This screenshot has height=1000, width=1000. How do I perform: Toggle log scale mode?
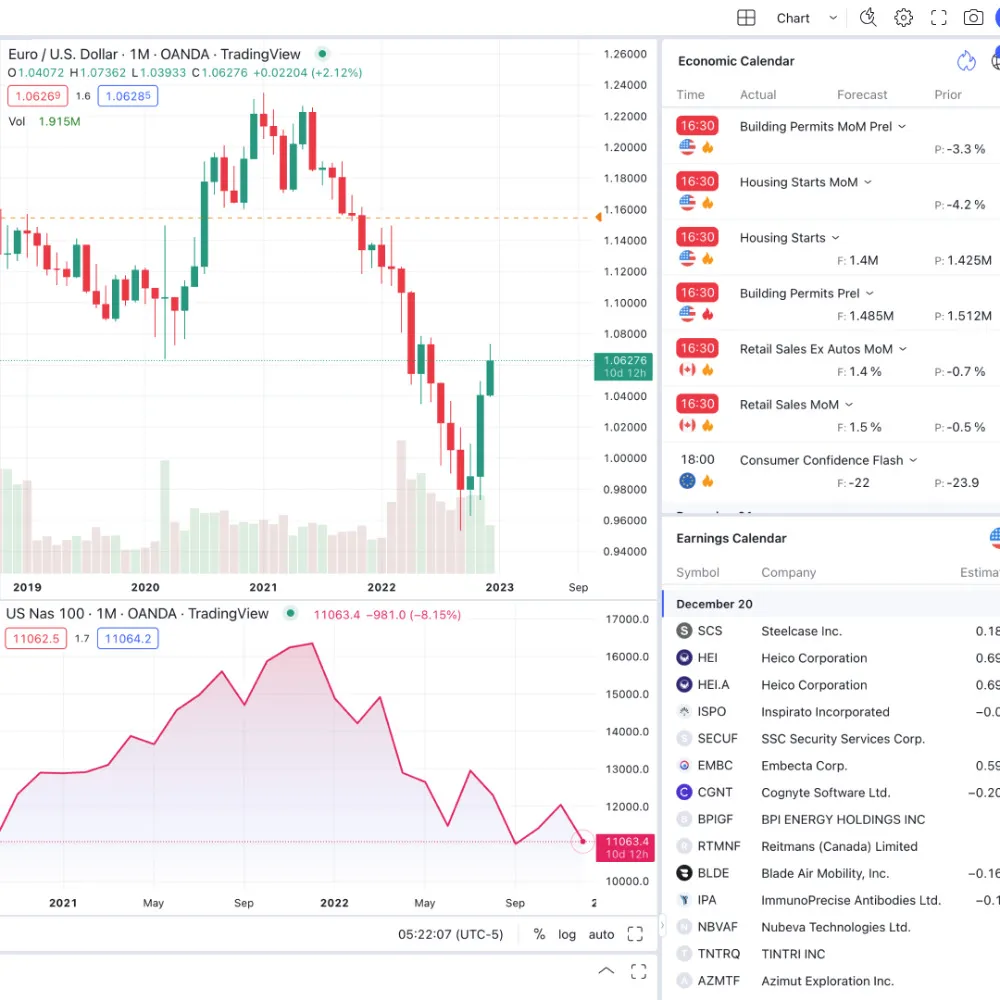click(566, 934)
